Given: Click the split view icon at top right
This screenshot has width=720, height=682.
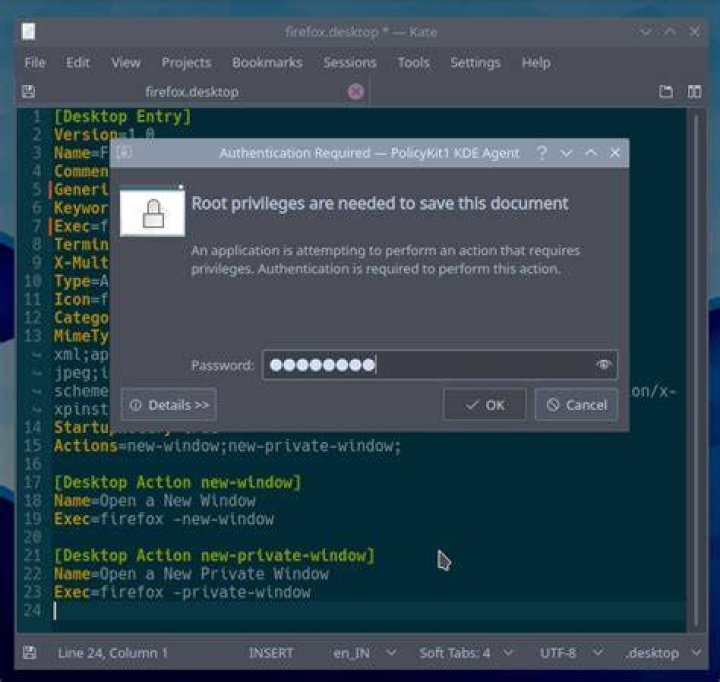Looking at the screenshot, I should 694,91.
